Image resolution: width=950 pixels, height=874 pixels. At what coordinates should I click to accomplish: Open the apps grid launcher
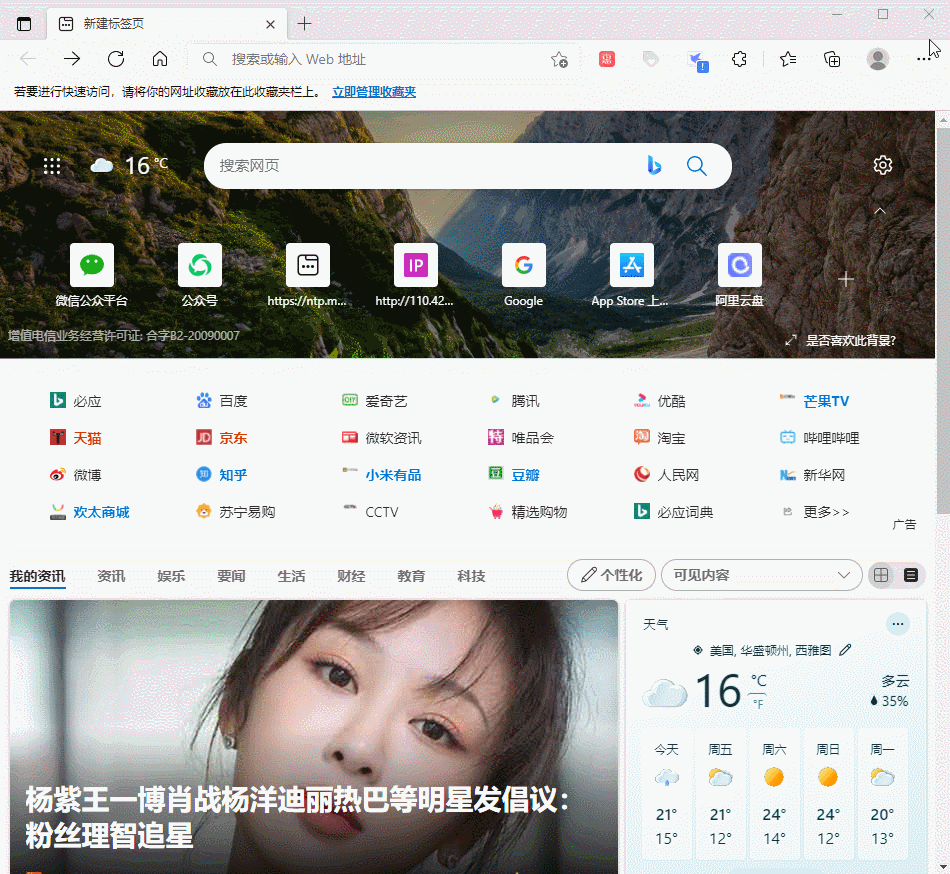point(52,166)
